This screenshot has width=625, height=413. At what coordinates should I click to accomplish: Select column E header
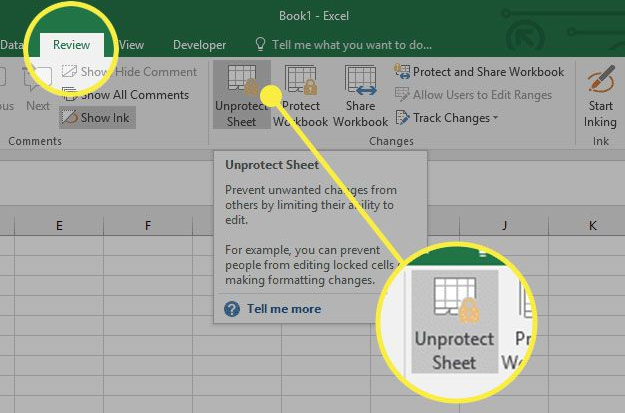[59, 226]
